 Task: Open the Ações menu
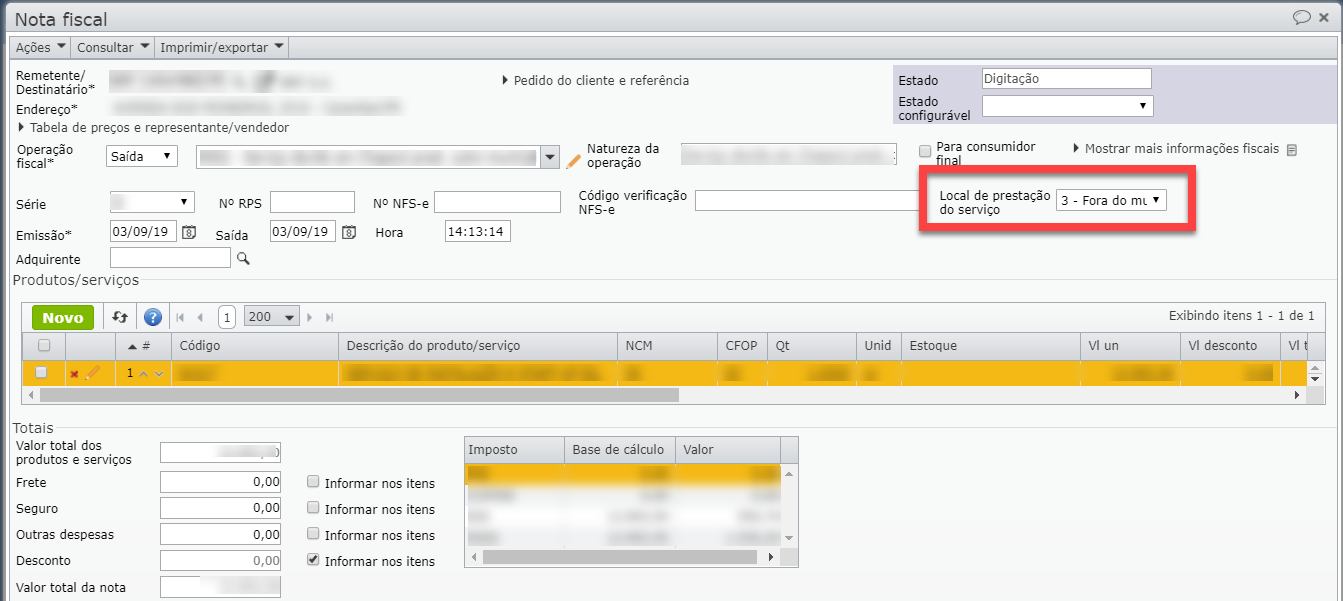pos(41,47)
